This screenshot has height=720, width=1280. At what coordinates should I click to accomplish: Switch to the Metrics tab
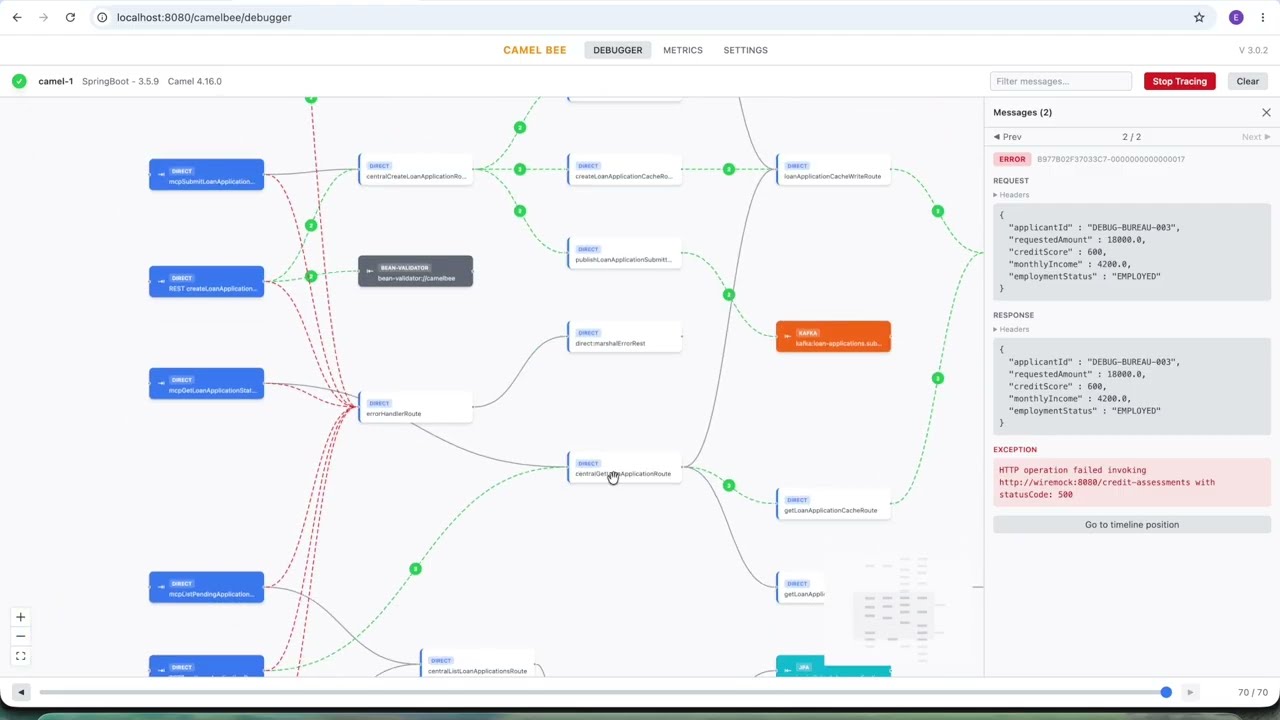coord(683,50)
